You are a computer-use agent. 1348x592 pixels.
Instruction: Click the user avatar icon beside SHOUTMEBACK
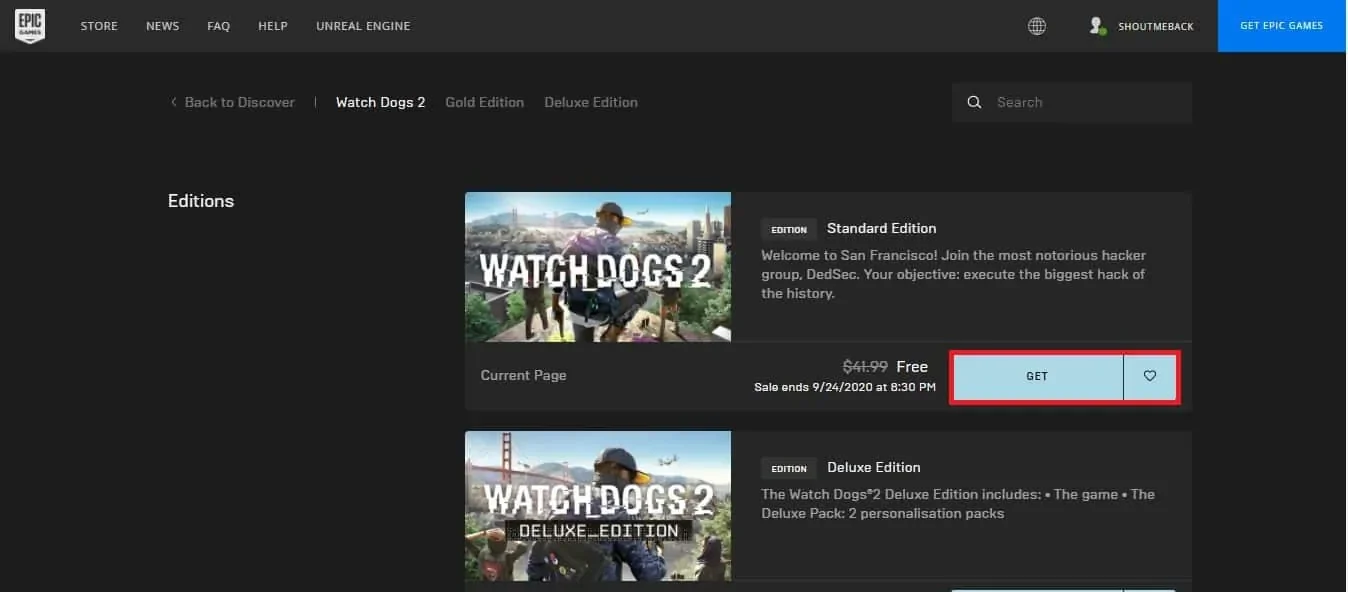point(1097,26)
